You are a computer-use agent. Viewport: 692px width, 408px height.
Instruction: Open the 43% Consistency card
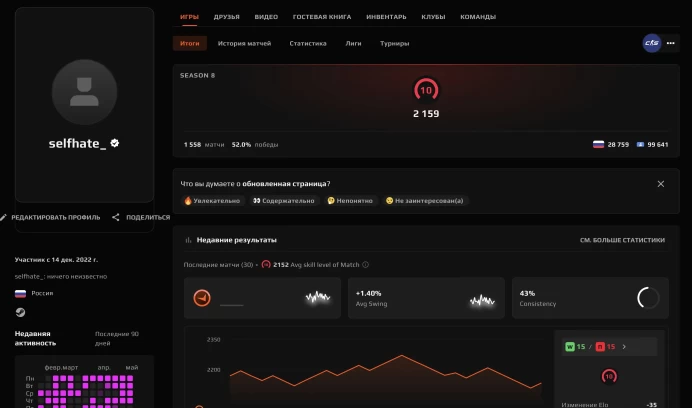[x=590, y=298]
